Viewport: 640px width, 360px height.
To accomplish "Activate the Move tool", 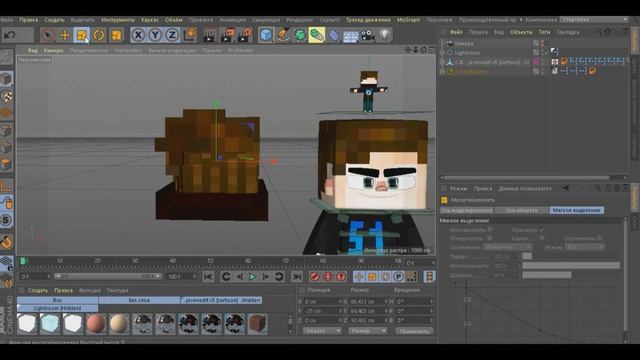I will tap(64, 35).
